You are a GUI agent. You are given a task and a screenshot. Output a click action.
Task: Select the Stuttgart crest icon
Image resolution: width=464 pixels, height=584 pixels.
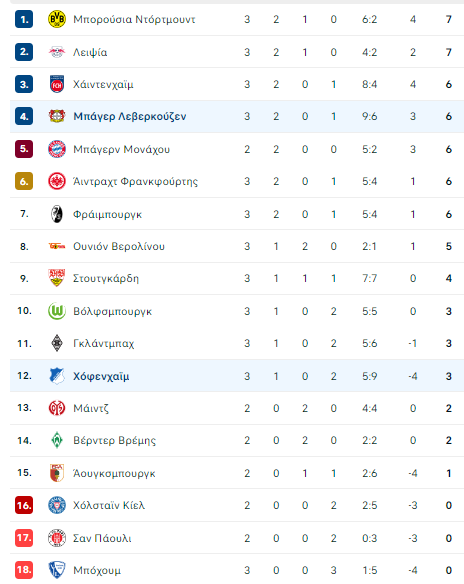[57, 278]
